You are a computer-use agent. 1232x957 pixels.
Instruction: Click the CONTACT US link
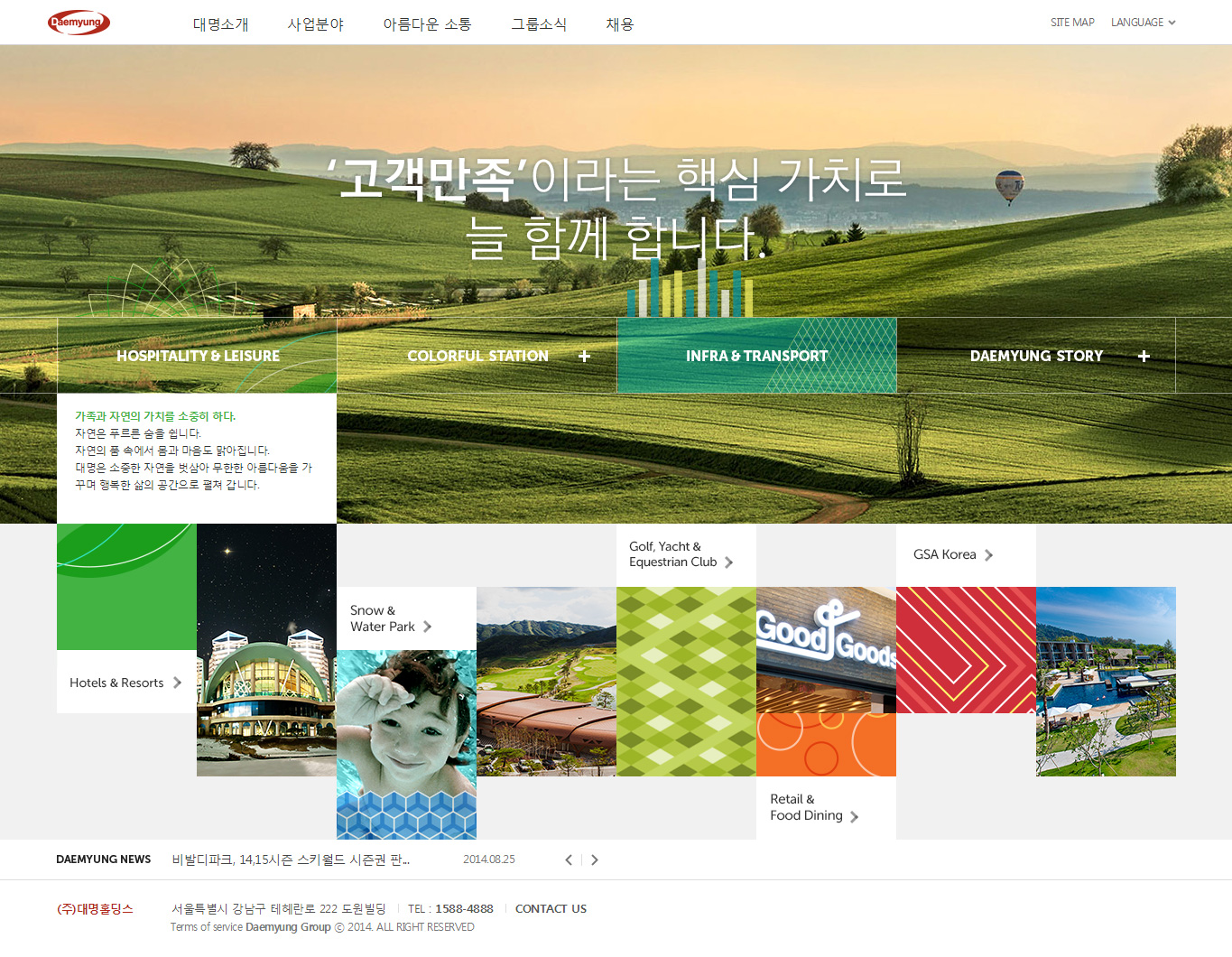[551, 909]
